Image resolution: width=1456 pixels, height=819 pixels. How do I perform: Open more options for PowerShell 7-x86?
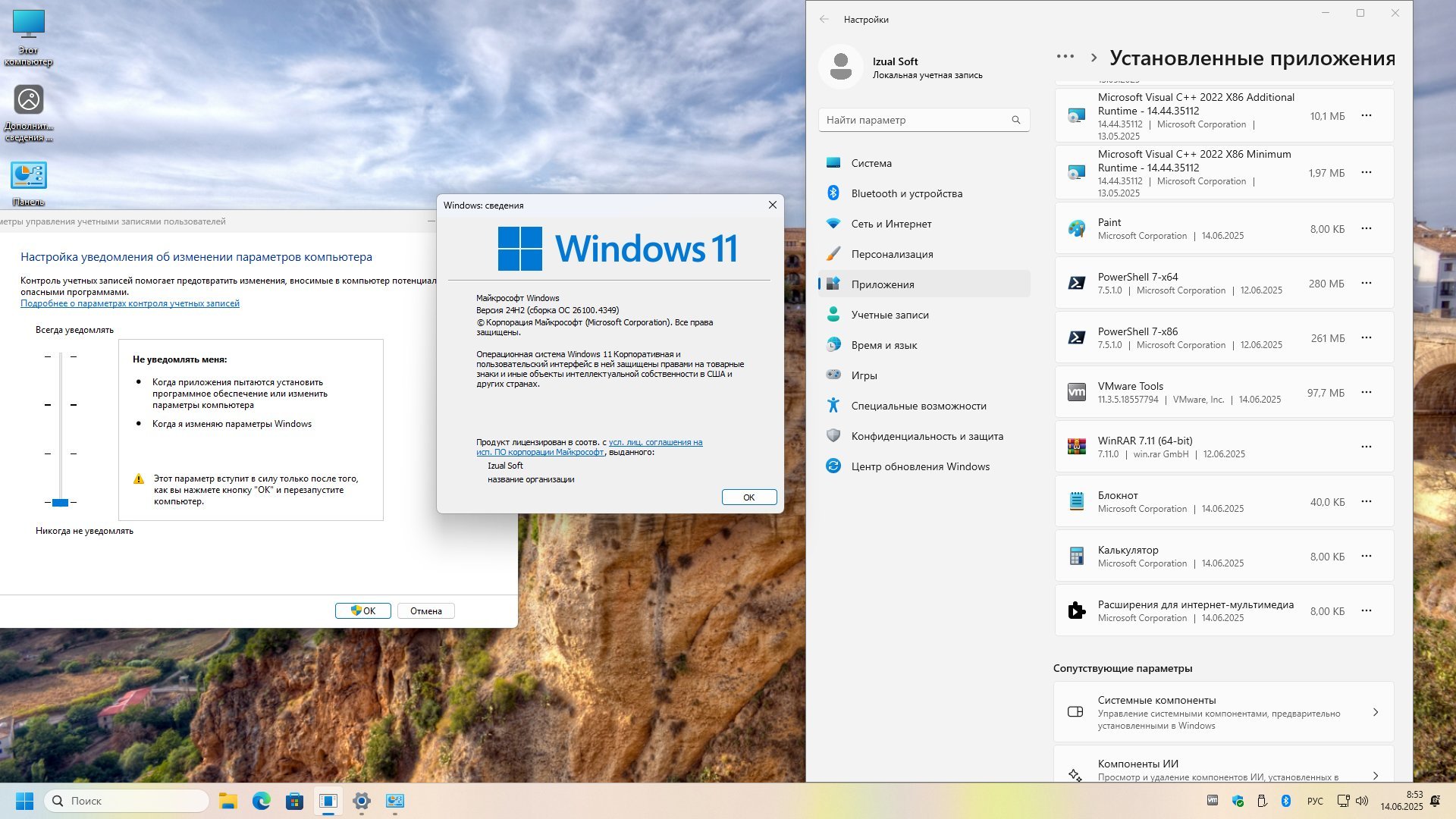click(1367, 337)
